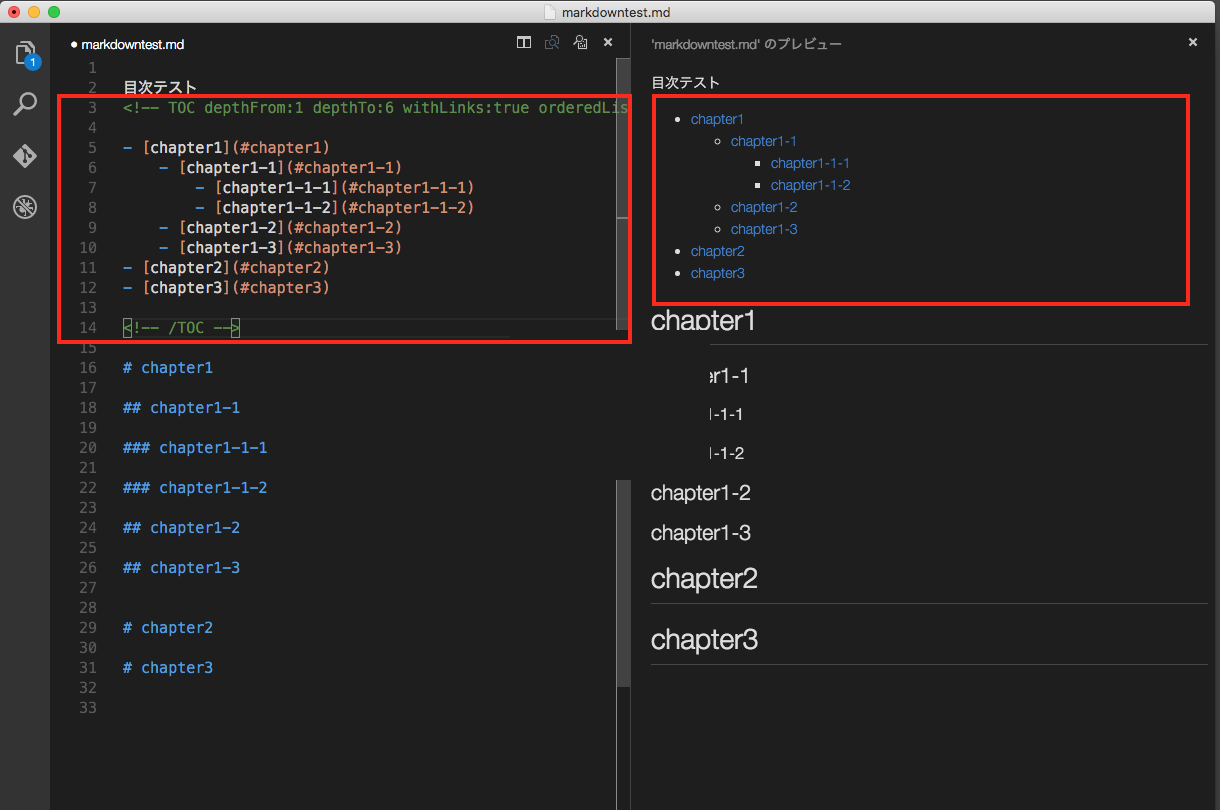Open the Markdown preview
Image resolution: width=1220 pixels, height=810 pixels.
552,43
